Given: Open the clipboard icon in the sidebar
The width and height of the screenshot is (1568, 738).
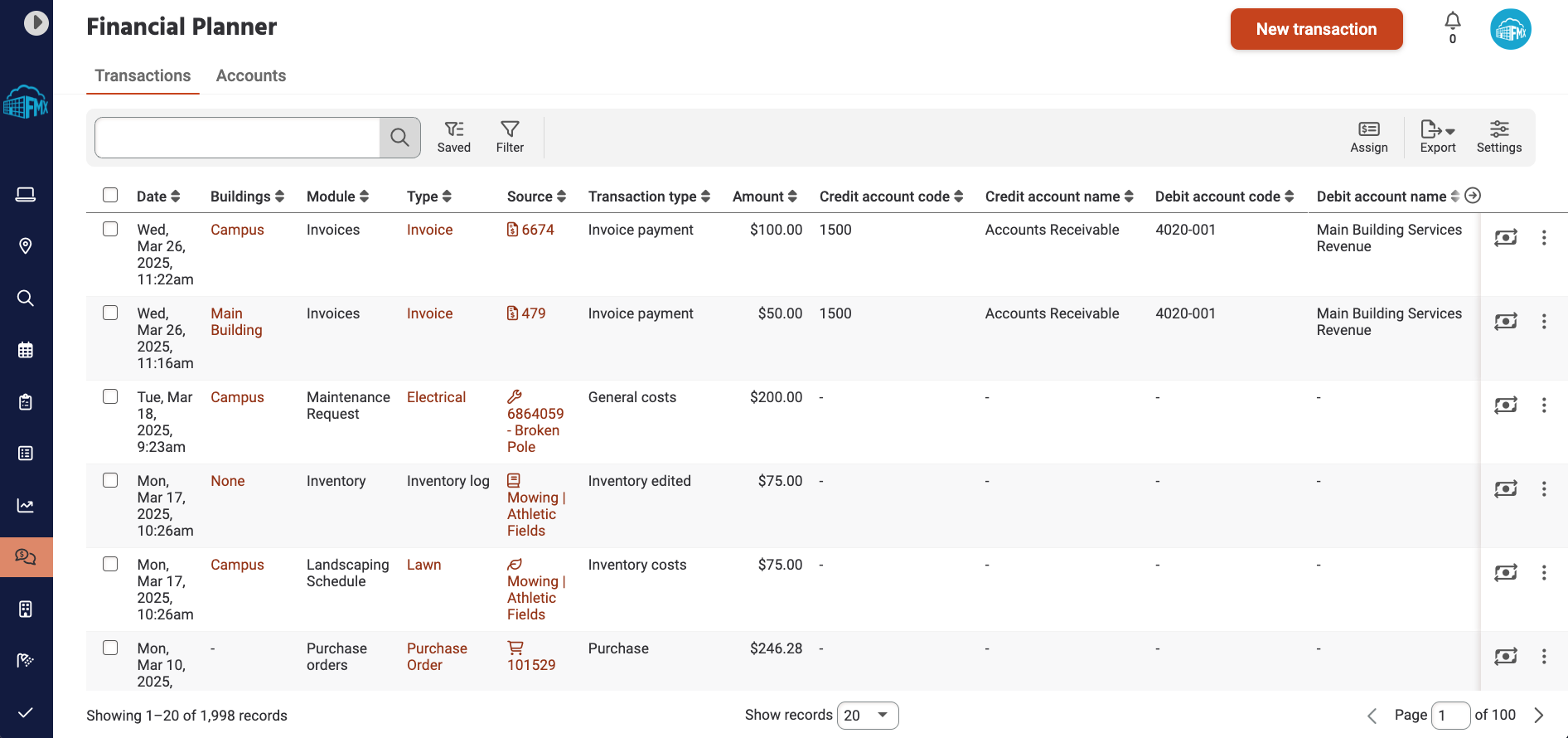Looking at the screenshot, I should pyautogui.click(x=26, y=402).
